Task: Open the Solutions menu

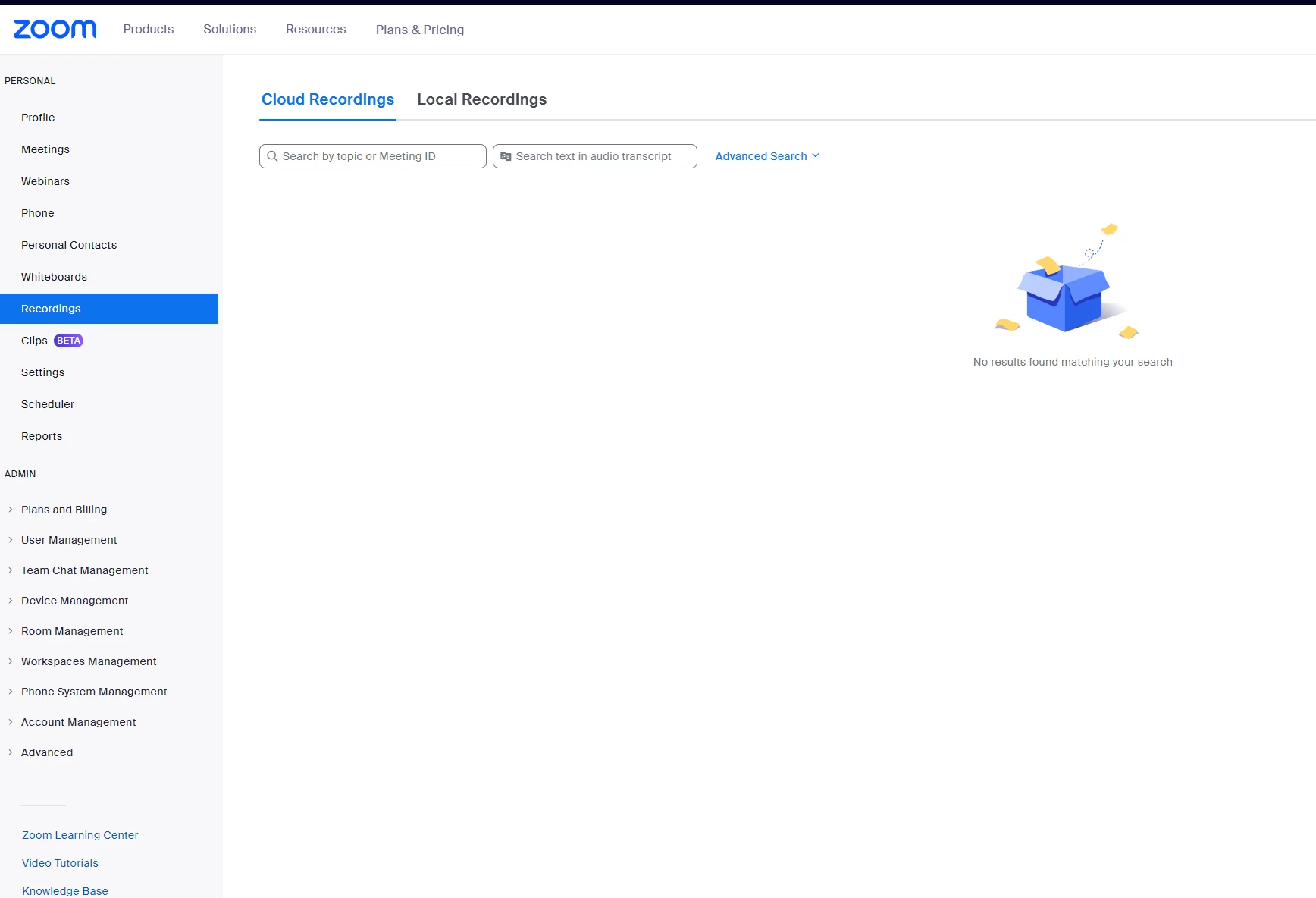Action: coord(230,29)
